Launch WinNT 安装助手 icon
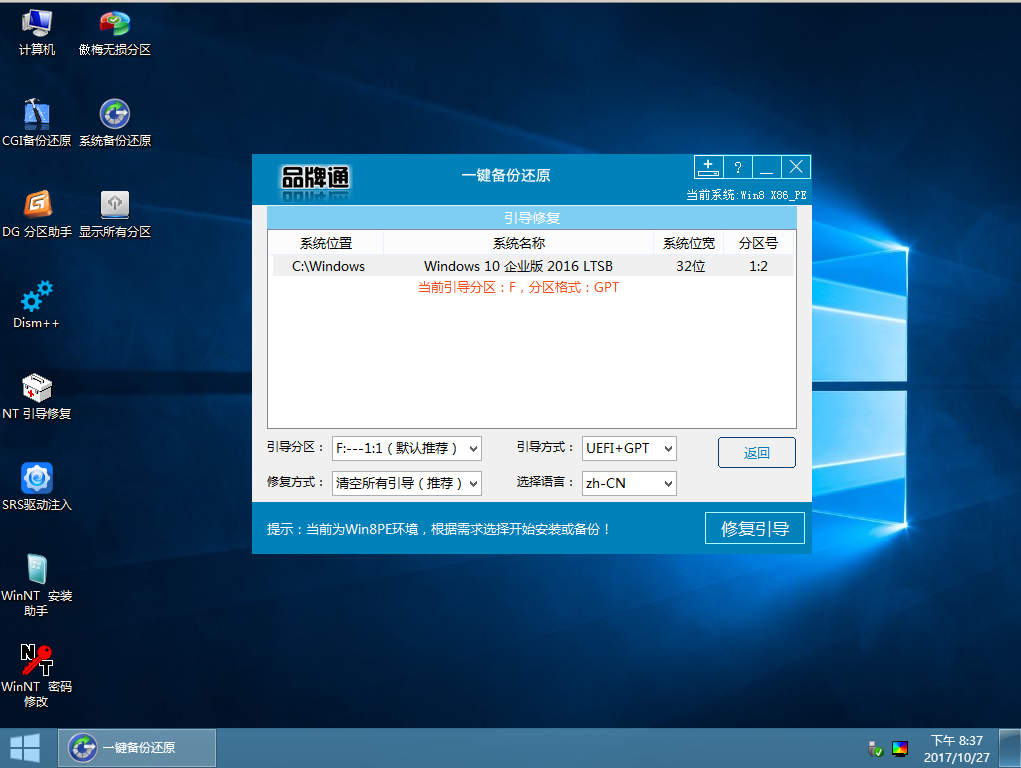Screen dimensions: 1021x768 click(x=36, y=585)
